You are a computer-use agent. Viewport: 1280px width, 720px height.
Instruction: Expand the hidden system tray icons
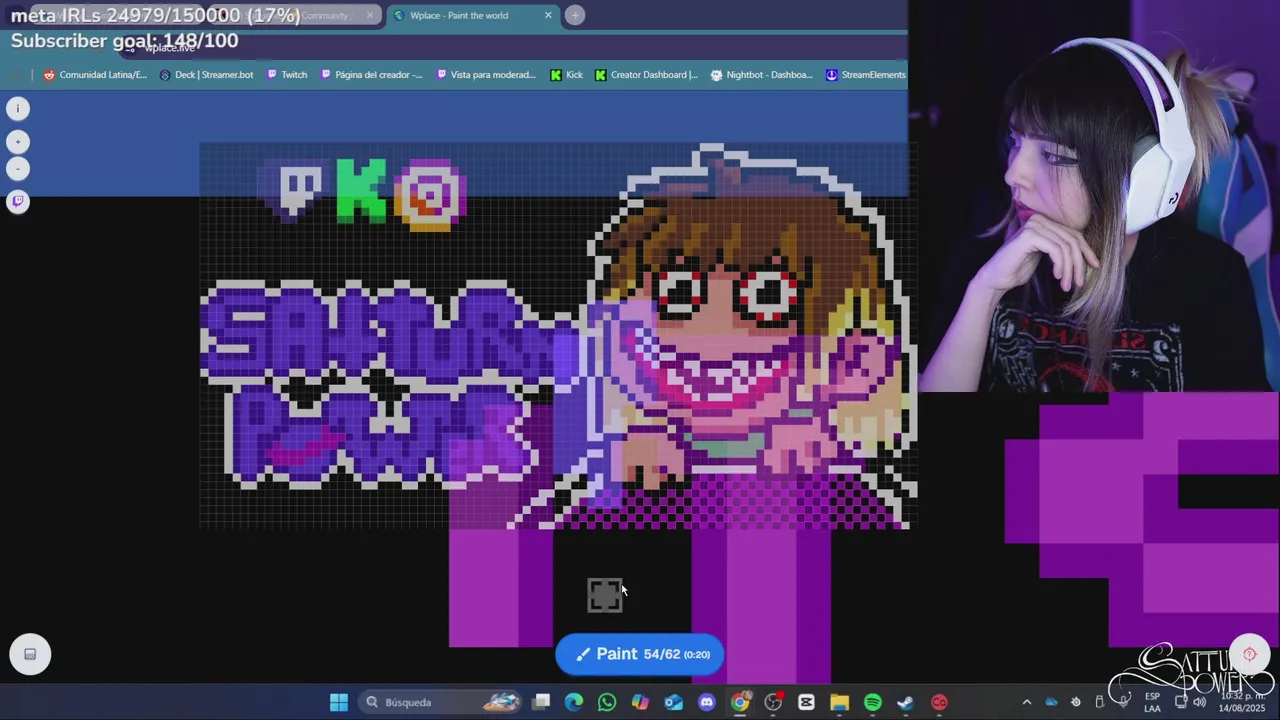(x=1026, y=702)
